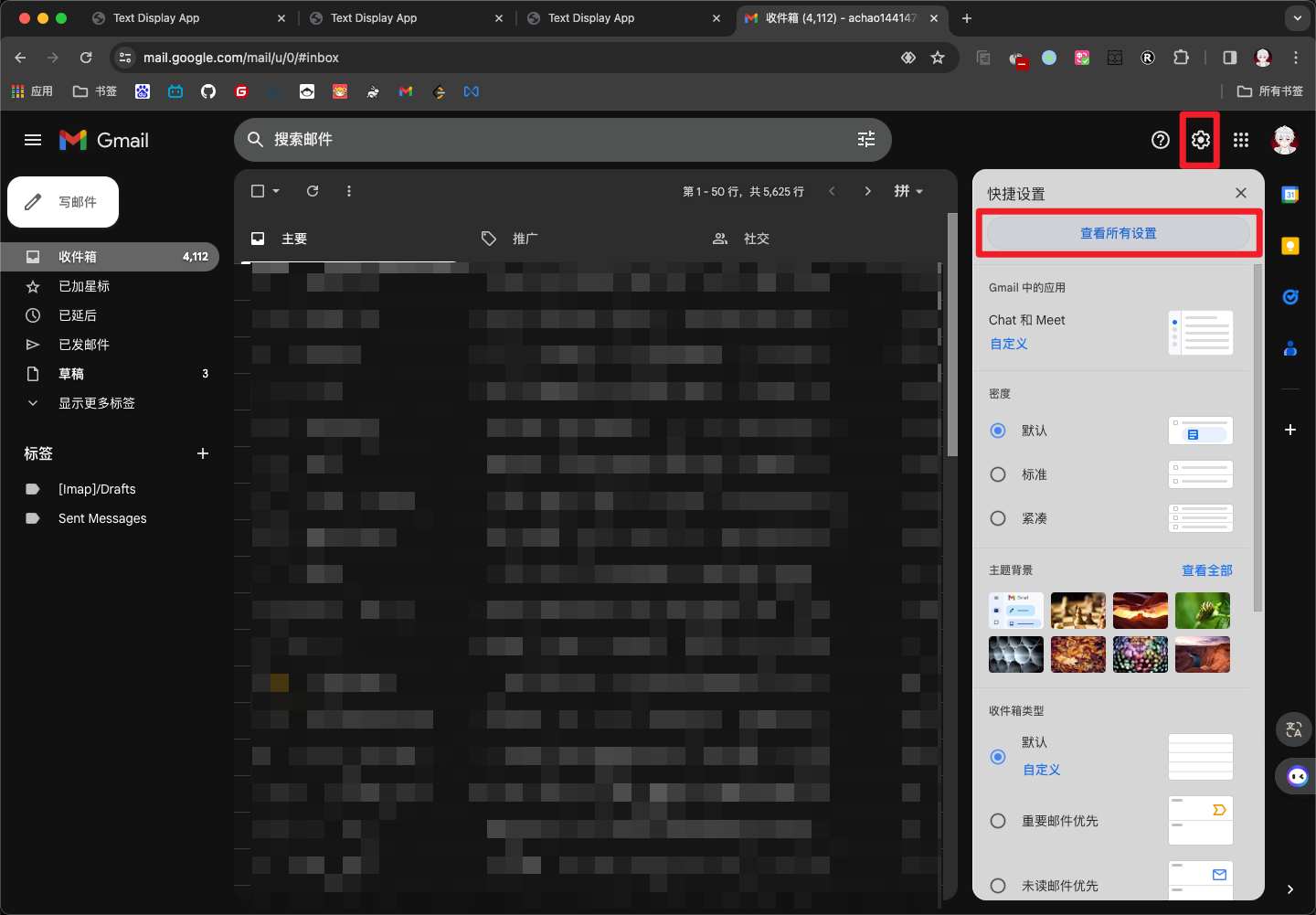Expand 显示更多标签 in the sidebar
The height and width of the screenshot is (915, 1316).
click(96, 403)
